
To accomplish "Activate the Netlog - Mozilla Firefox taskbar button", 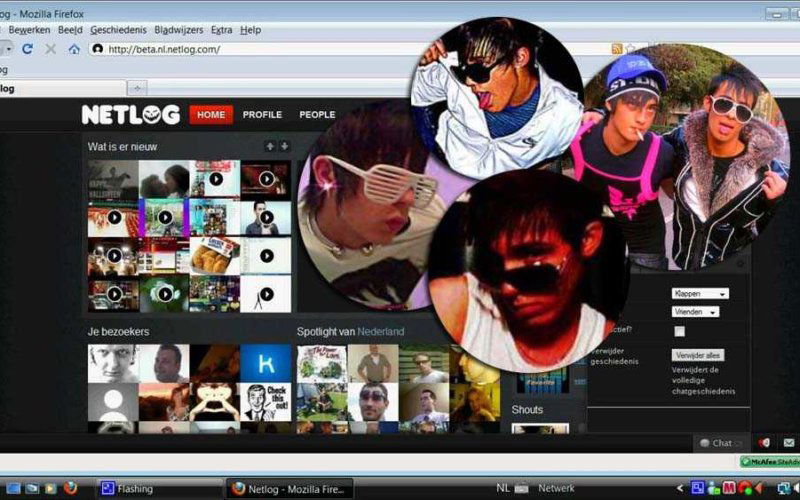I will click(x=290, y=489).
